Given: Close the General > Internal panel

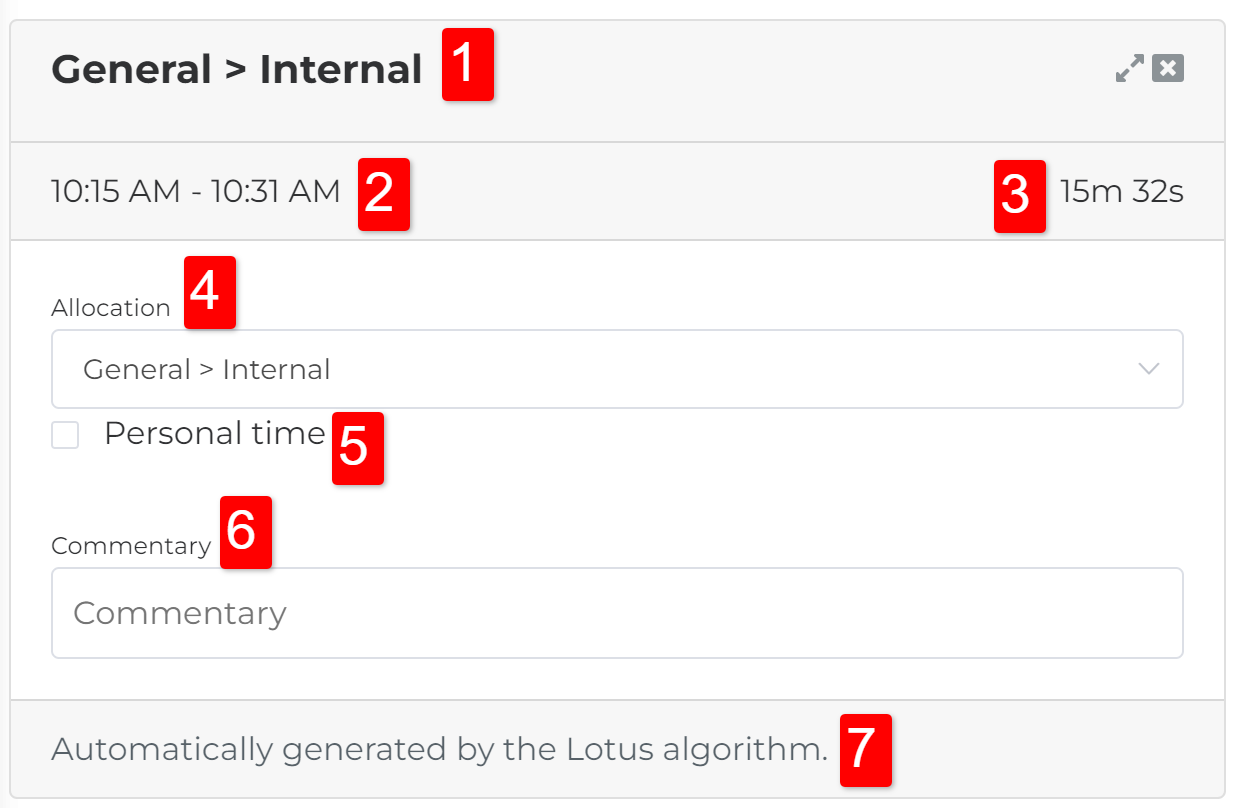Looking at the screenshot, I should coord(1168,69).
